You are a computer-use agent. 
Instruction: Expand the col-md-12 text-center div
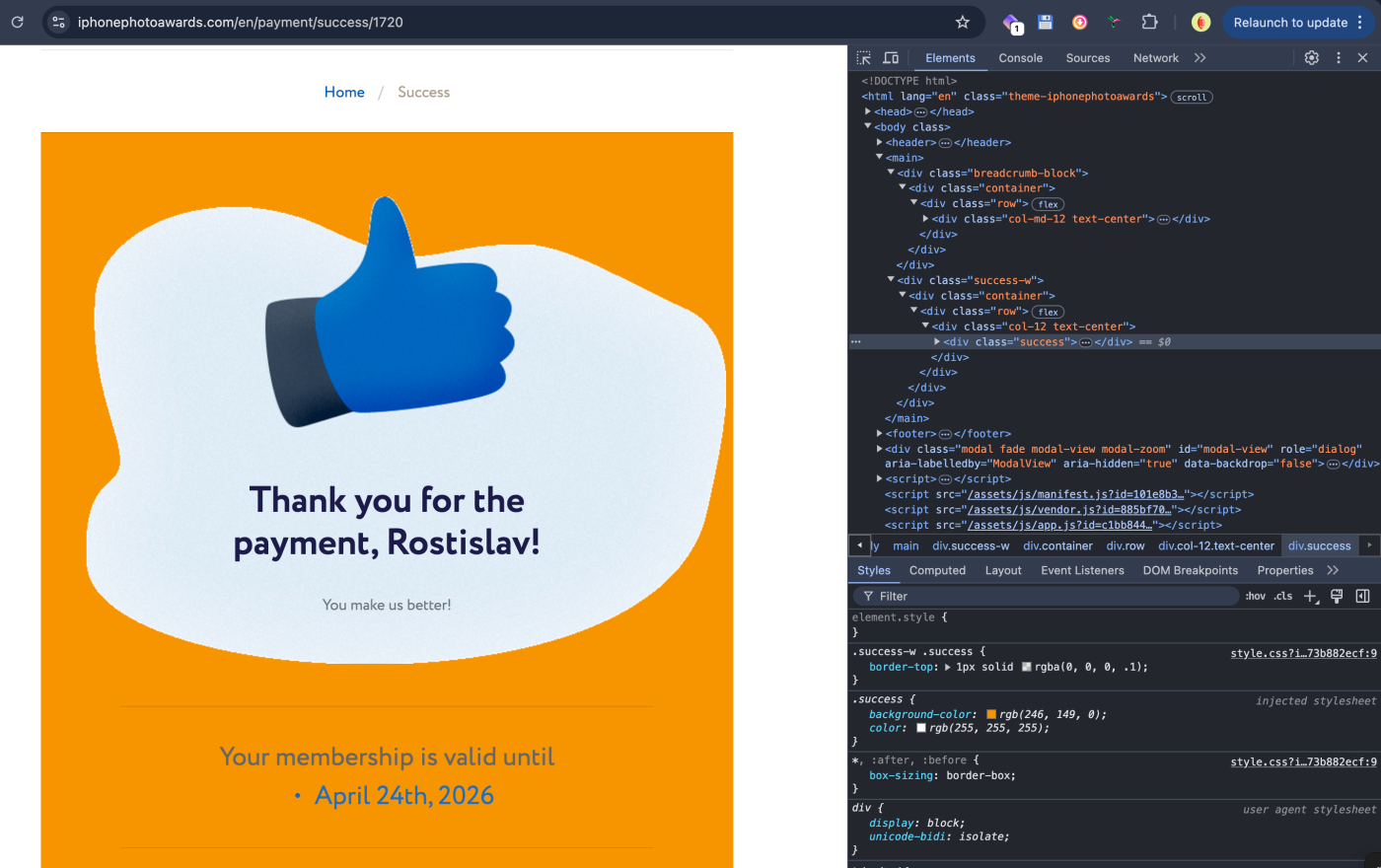[x=926, y=219]
